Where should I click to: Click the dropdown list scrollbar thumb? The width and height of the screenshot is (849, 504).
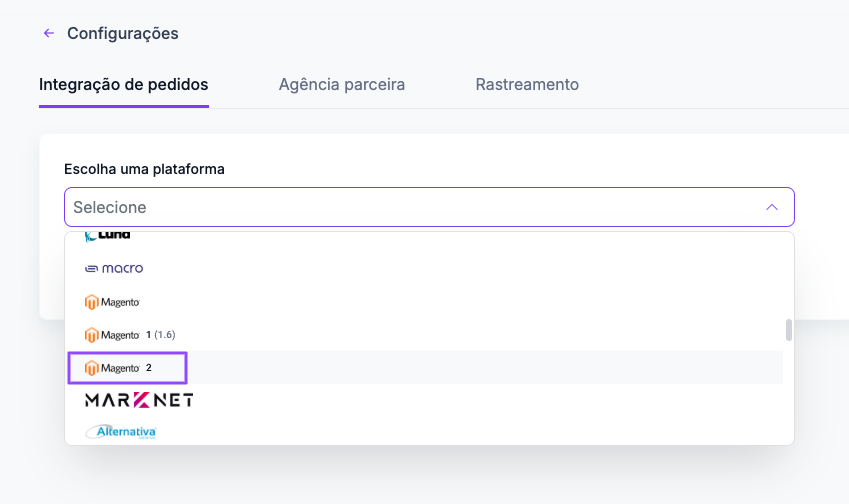pos(789,330)
